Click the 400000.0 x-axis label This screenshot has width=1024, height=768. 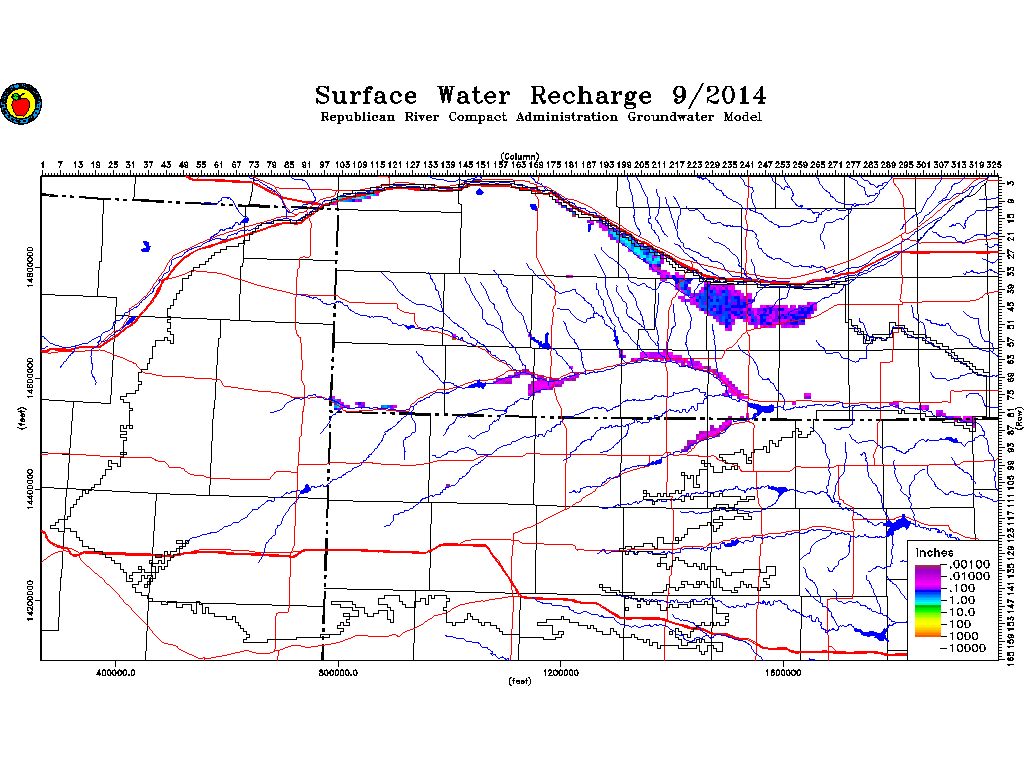pyautogui.click(x=117, y=671)
